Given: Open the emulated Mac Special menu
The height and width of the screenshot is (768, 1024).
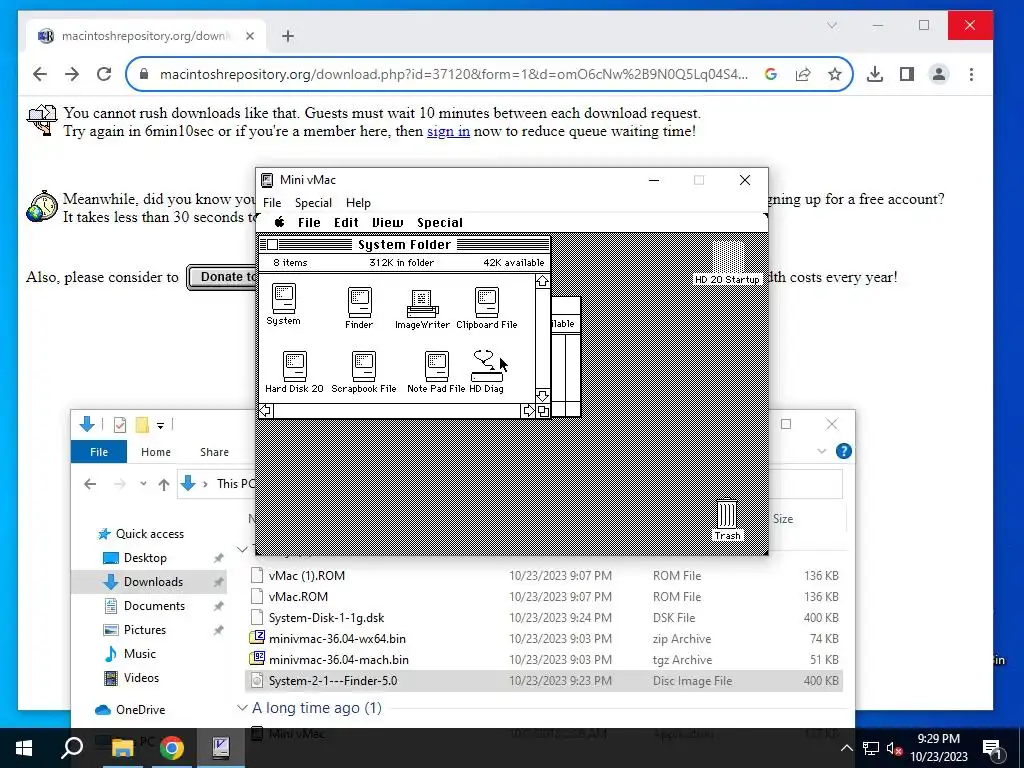Looking at the screenshot, I should 440,223.
